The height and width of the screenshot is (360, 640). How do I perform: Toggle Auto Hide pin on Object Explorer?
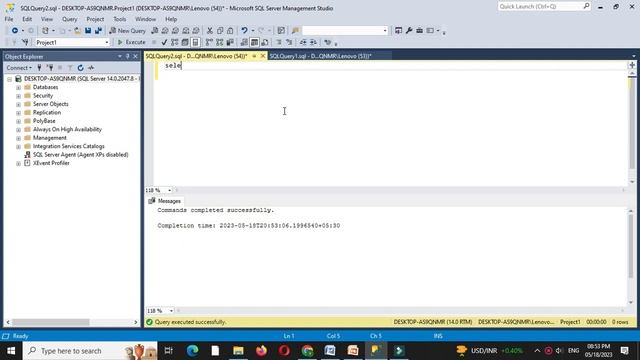pos(128,56)
